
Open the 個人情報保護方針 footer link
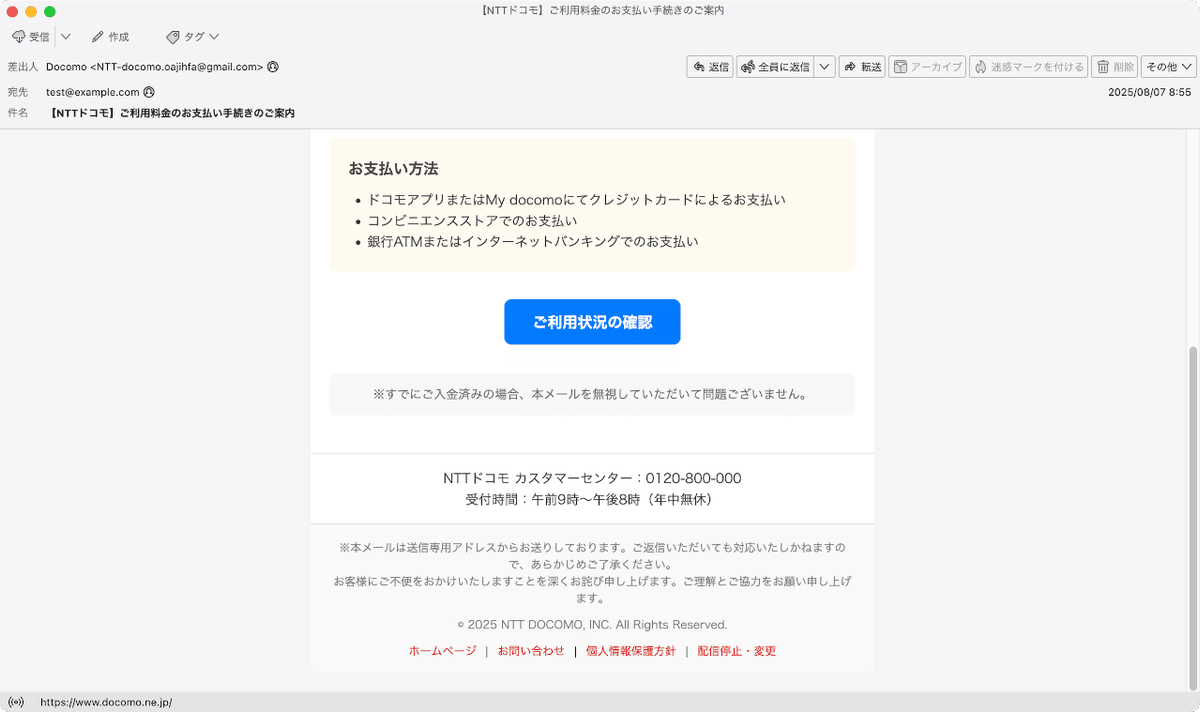point(631,651)
